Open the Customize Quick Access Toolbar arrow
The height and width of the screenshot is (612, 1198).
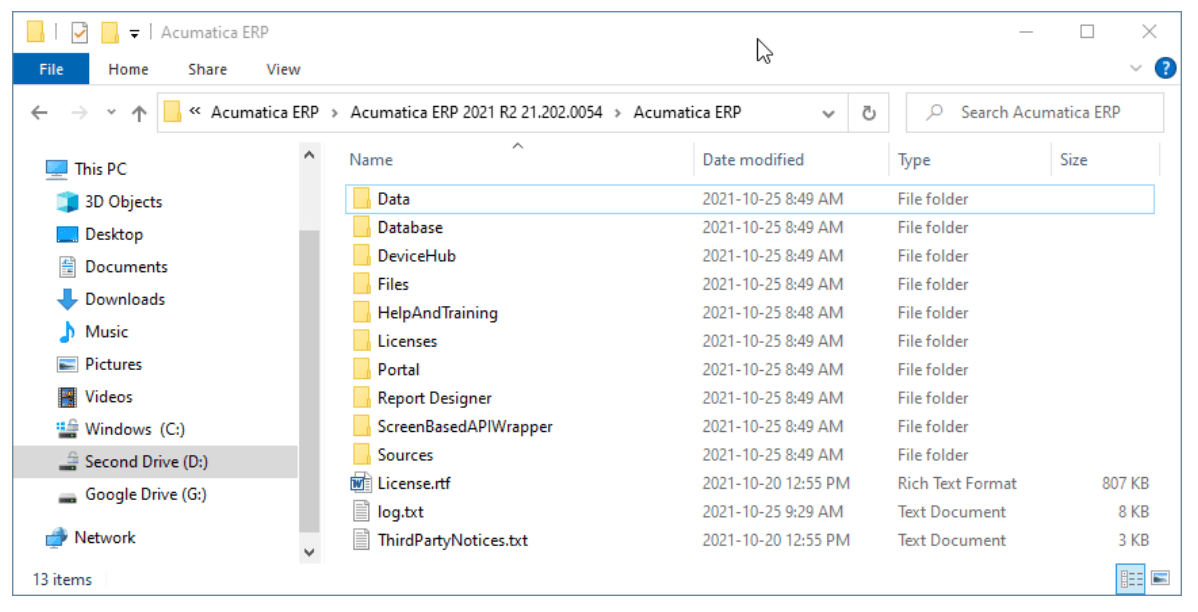134,33
